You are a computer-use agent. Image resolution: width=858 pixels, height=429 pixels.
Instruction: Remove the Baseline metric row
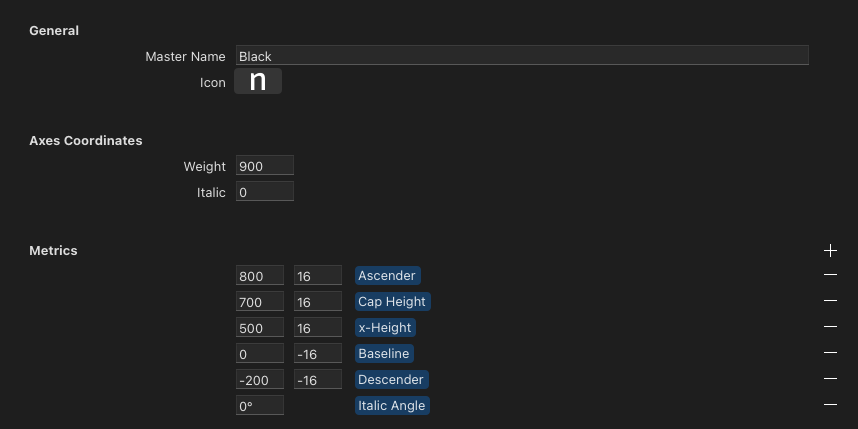coord(830,353)
